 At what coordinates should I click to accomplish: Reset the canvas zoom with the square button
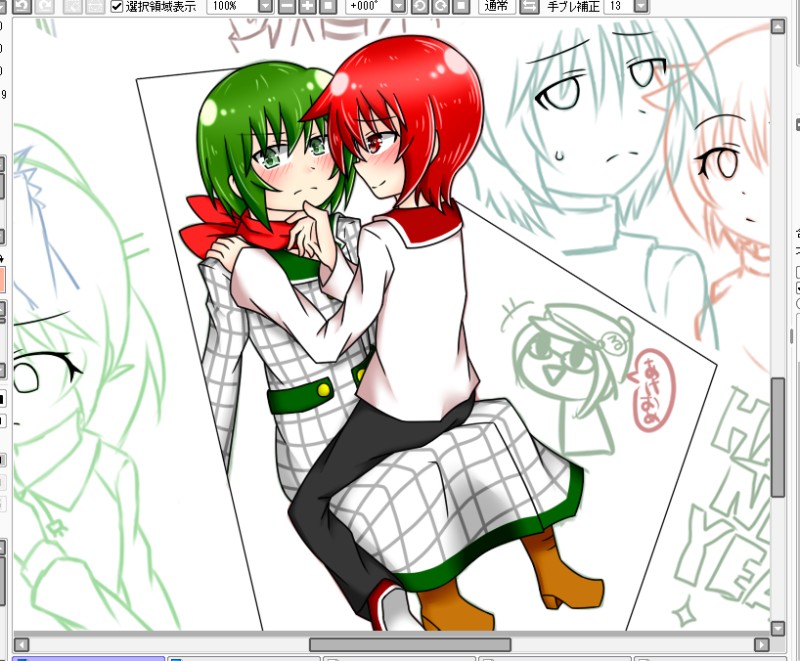point(328,6)
